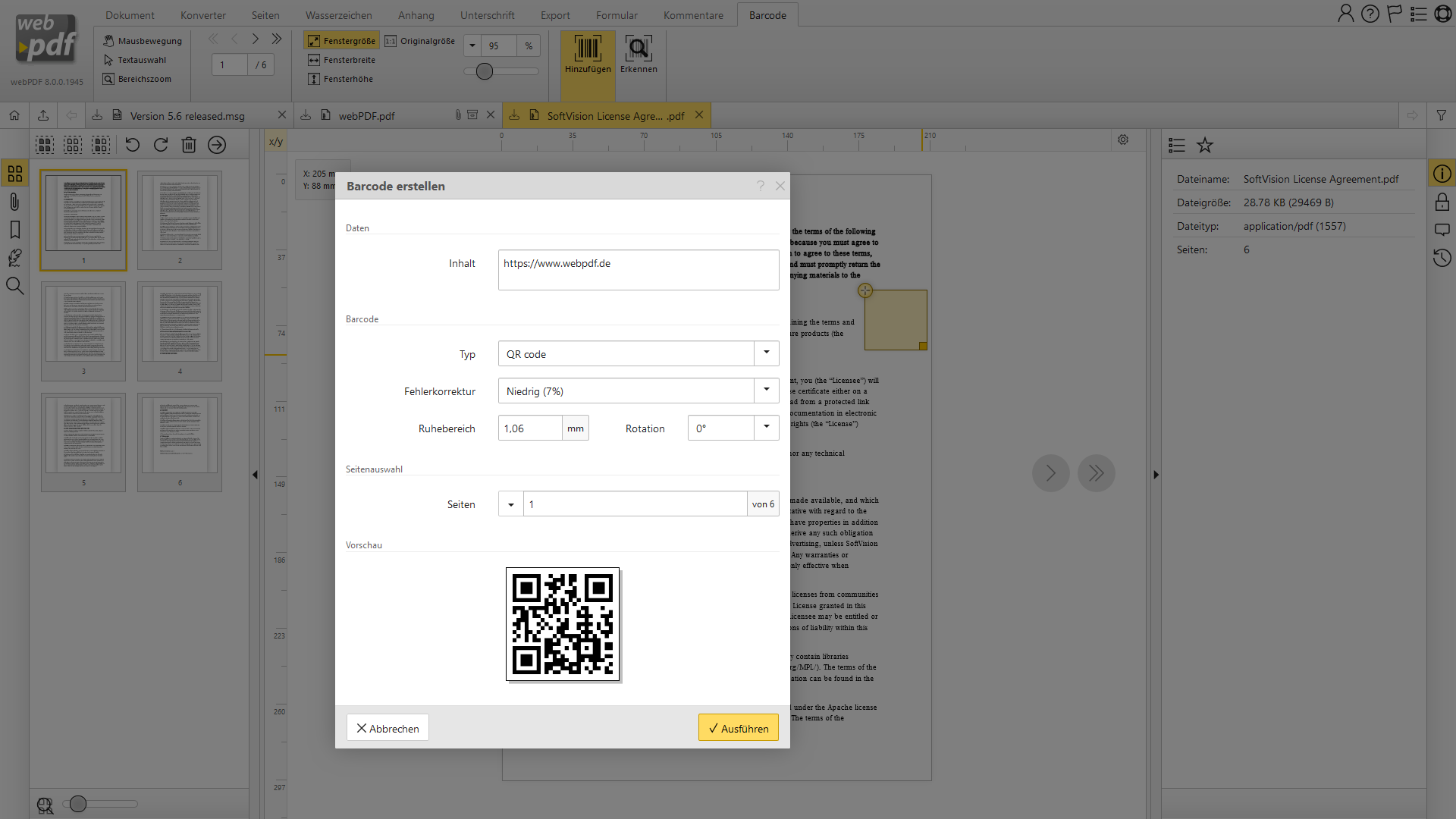Expand the Rotation 0° dropdown
The height and width of the screenshot is (819, 1456).
tap(766, 428)
